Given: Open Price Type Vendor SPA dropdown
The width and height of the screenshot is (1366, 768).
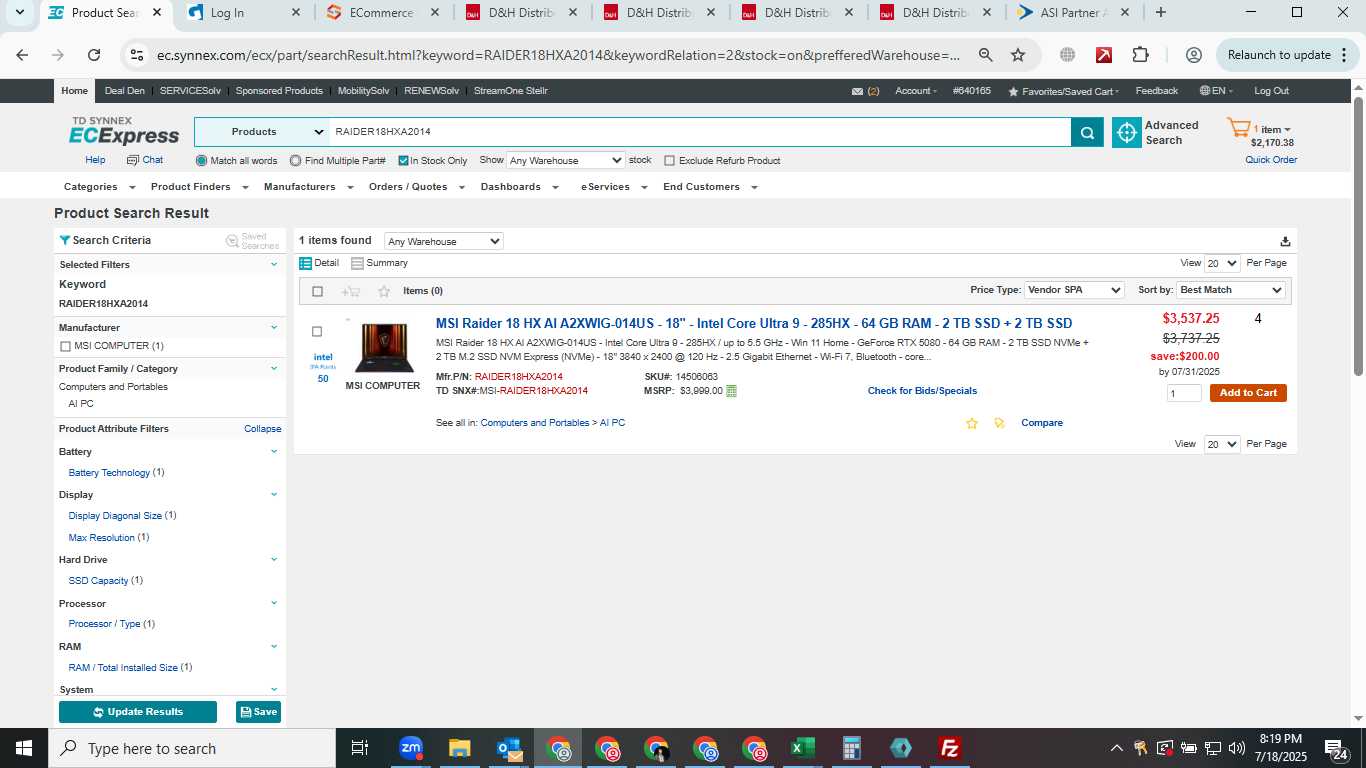Looking at the screenshot, I should tap(1074, 290).
